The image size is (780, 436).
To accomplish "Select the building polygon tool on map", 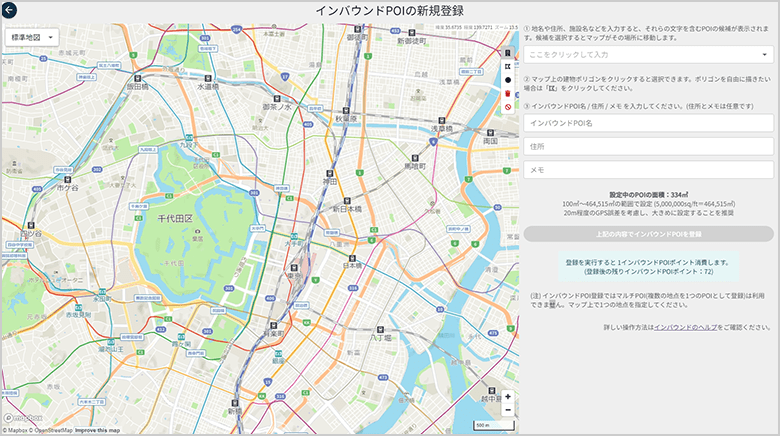I will (x=508, y=51).
